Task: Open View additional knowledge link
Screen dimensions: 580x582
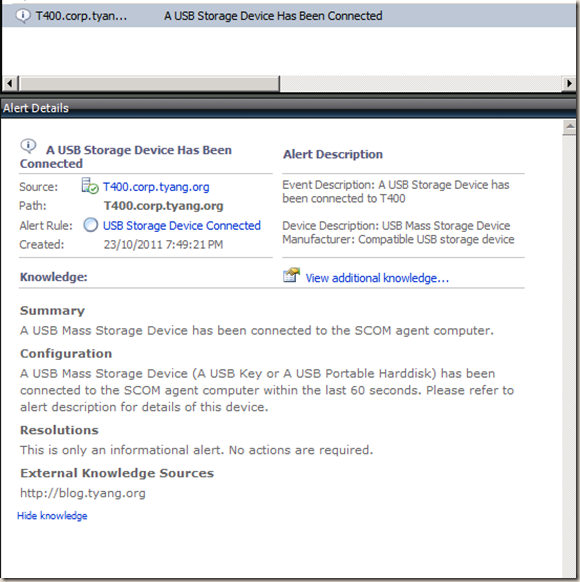Action: (377, 278)
